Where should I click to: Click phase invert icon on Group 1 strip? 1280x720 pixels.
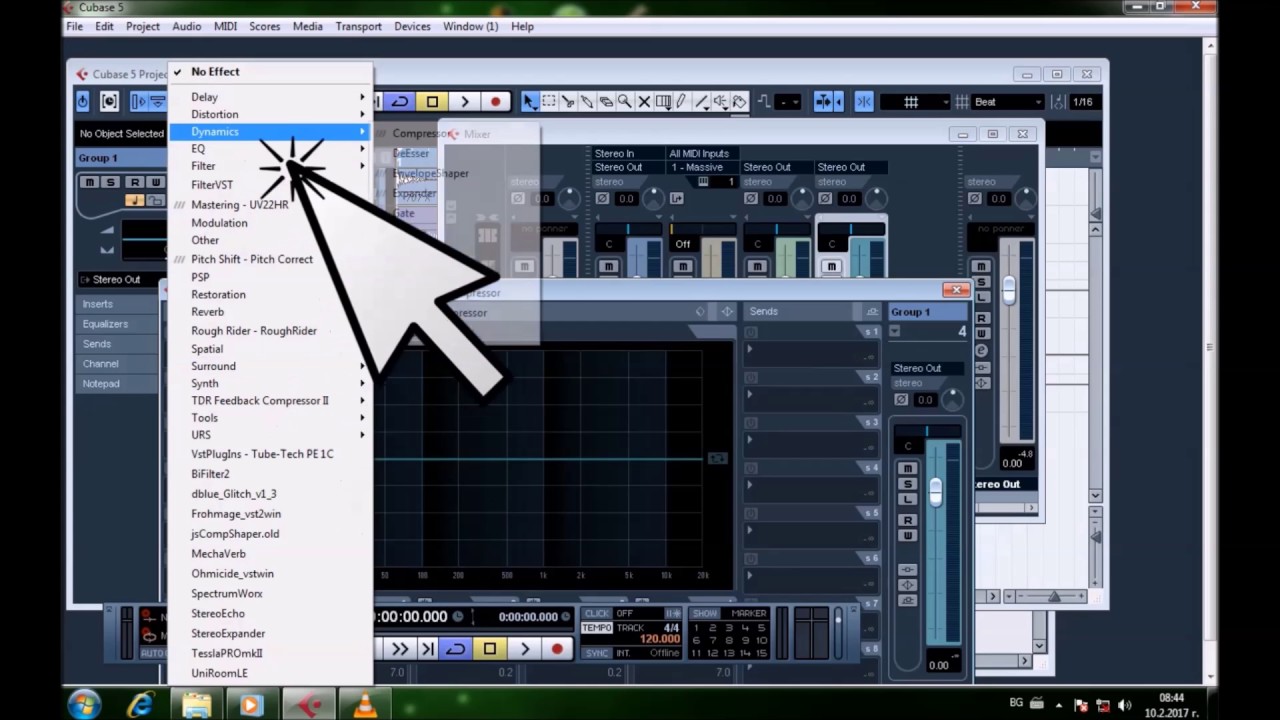901,399
